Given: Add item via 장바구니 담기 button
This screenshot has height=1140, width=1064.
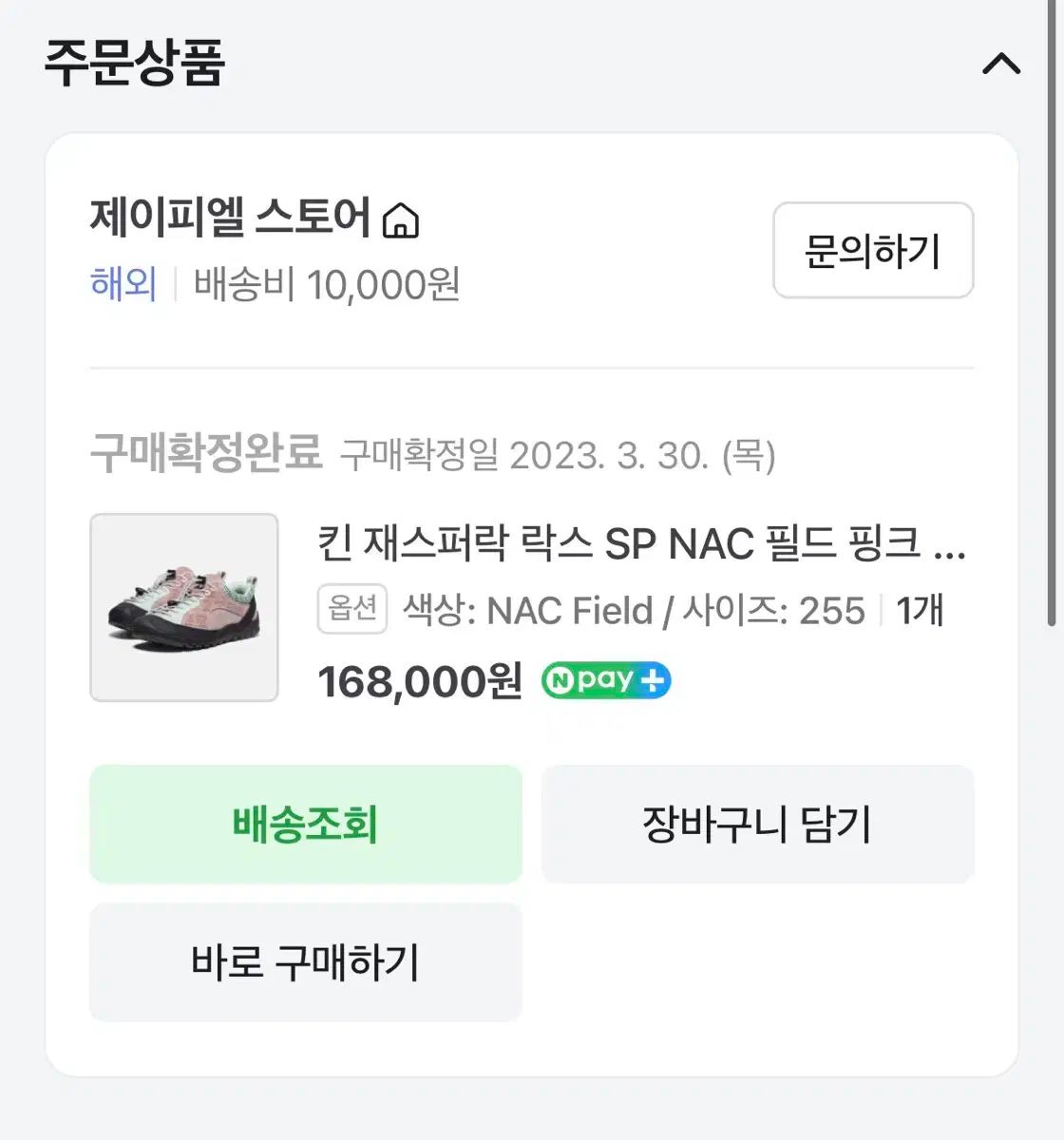Looking at the screenshot, I should [x=757, y=825].
